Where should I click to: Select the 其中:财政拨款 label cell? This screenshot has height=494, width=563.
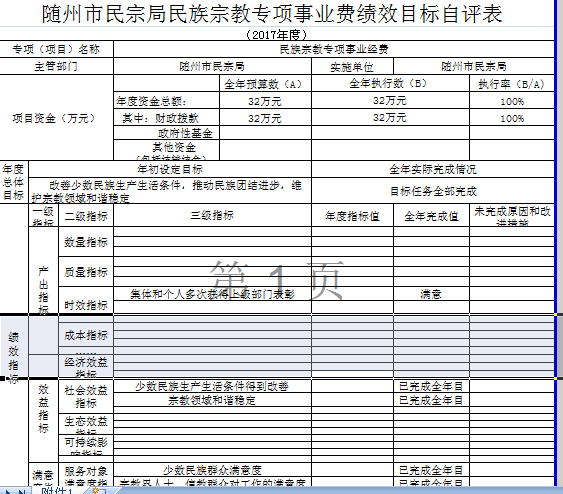[x=167, y=117]
